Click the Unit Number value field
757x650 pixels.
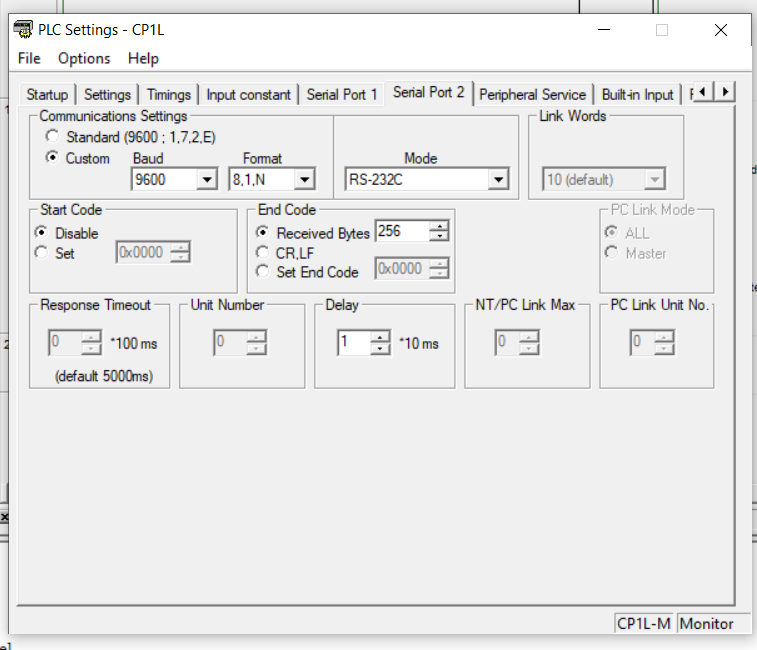coord(230,342)
